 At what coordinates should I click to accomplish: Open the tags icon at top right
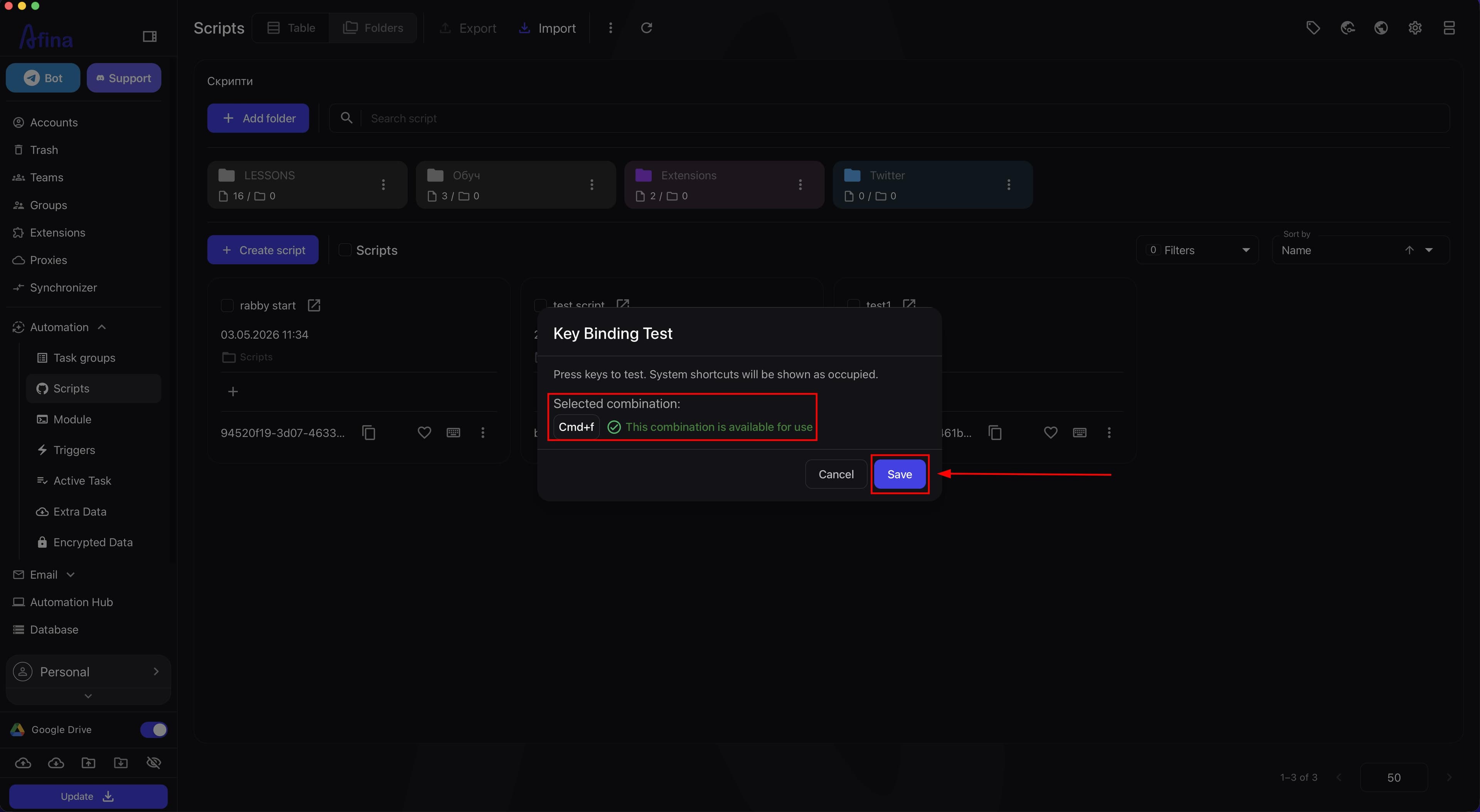coord(1313,28)
